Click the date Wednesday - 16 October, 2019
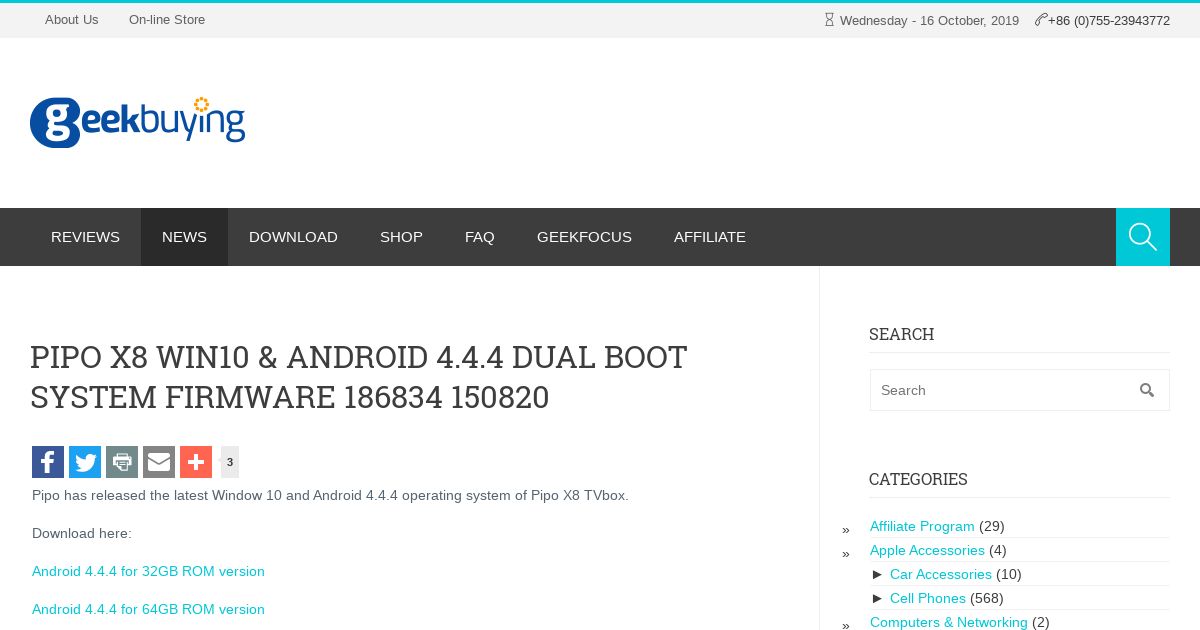Viewport: 1200px width, 630px height. pyautogui.click(x=929, y=20)
